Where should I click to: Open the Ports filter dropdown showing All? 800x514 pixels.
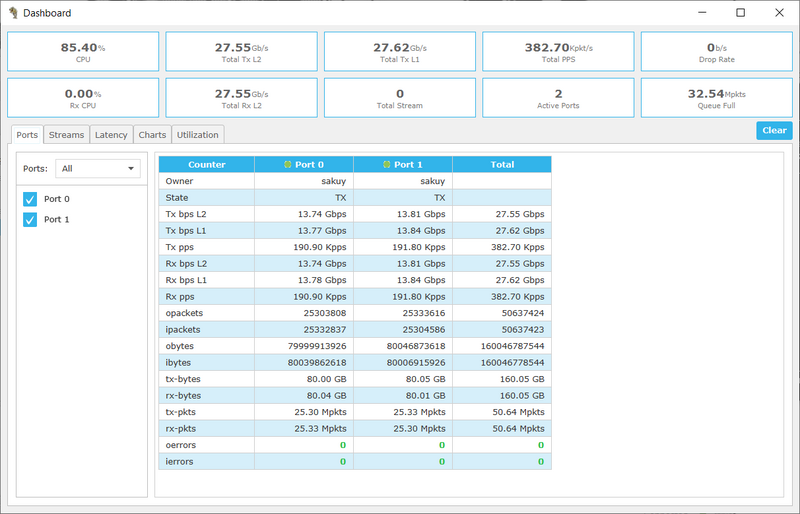pos(98,169)
